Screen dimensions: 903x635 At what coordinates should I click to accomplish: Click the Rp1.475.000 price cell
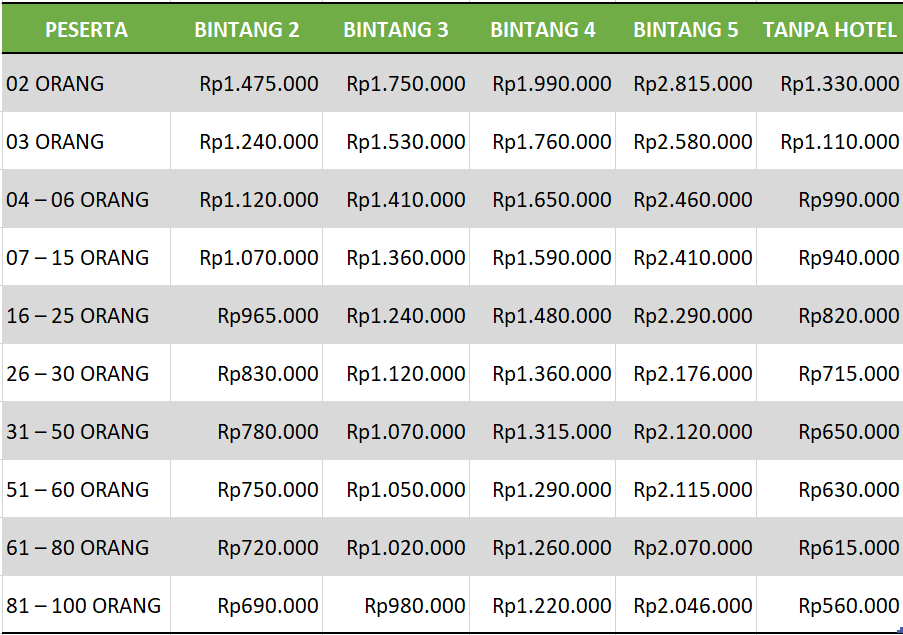pos(259,84)
